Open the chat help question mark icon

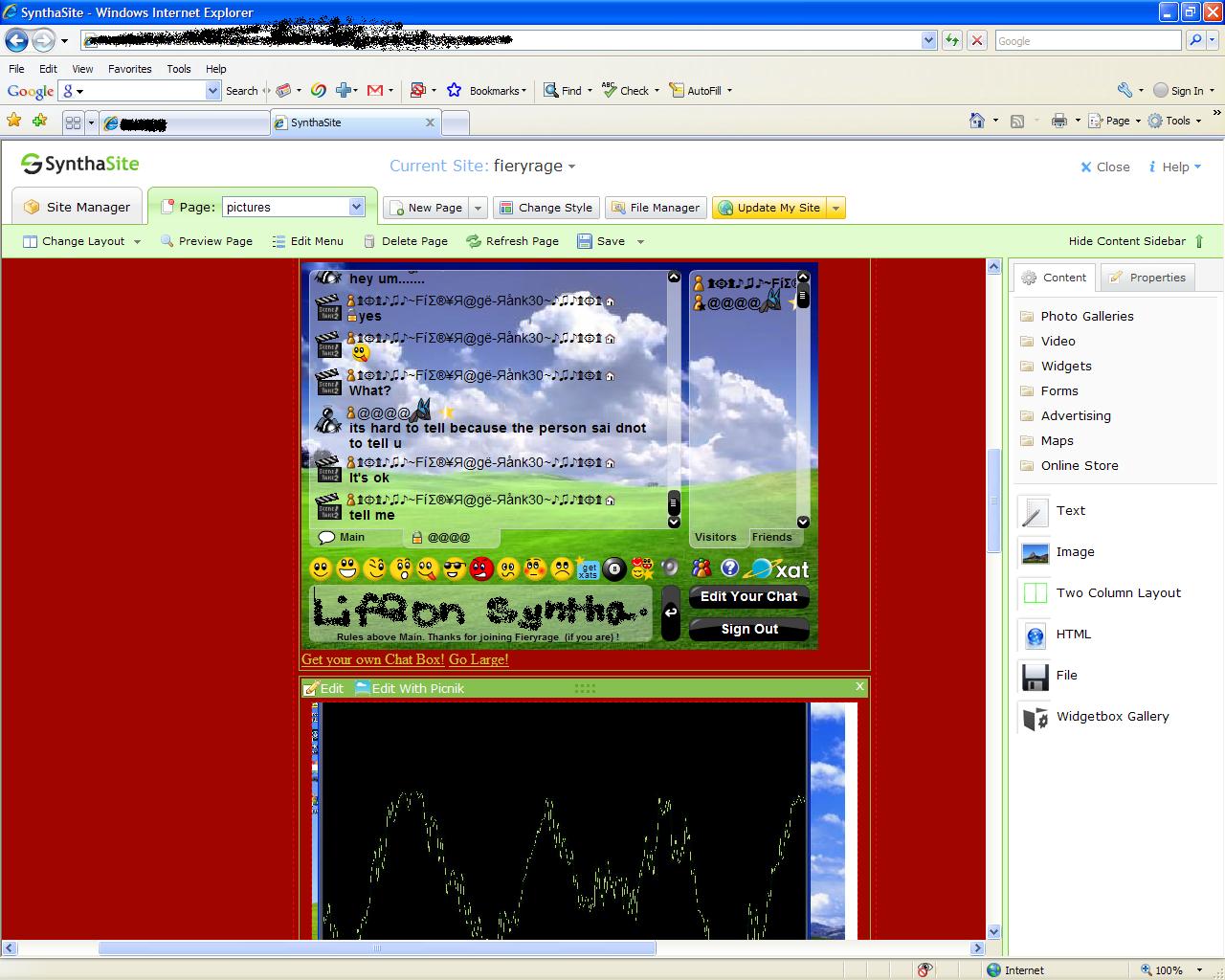[730, 568]
